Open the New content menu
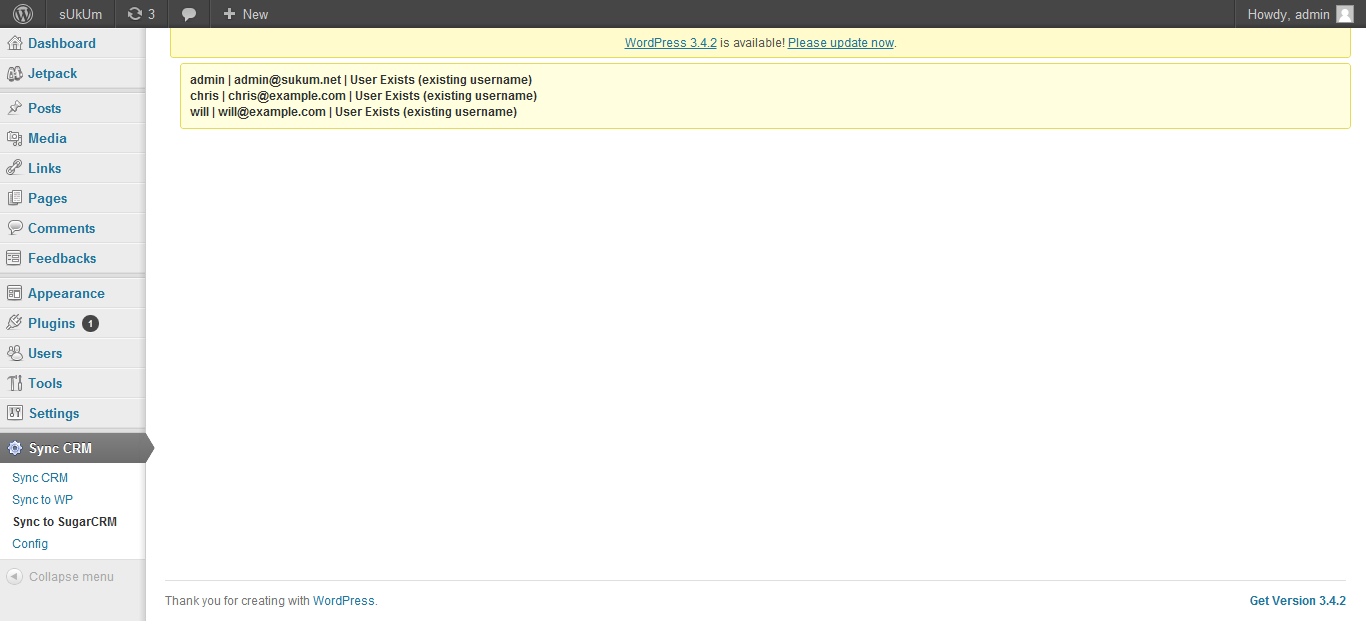Viewport: 1366px width, 621px height. tap(246, 14)
